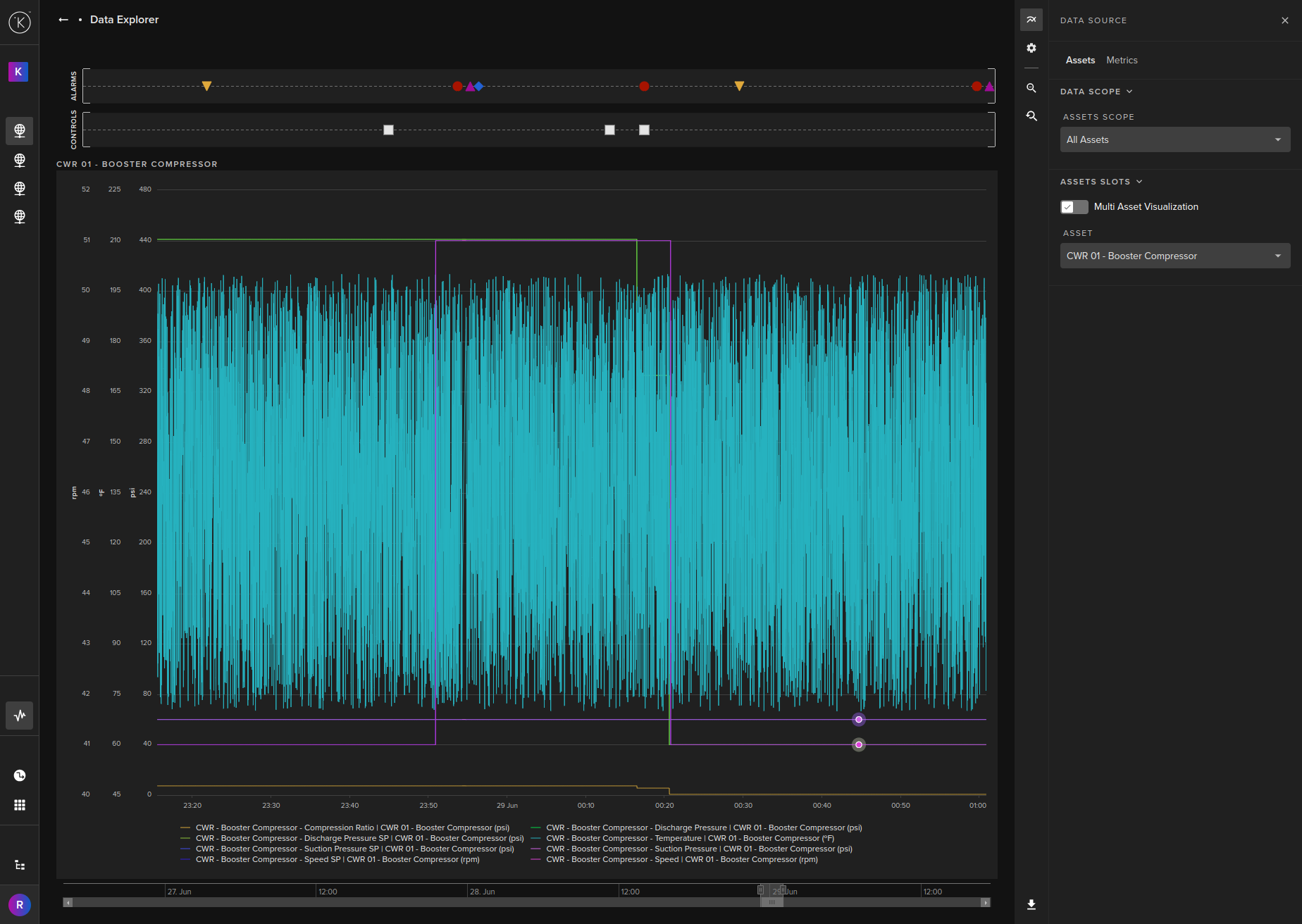The height and width of the screenshot is (924, 1302).
Task: Switch to the Metrics tab
Action: [x=1122, y=61]
